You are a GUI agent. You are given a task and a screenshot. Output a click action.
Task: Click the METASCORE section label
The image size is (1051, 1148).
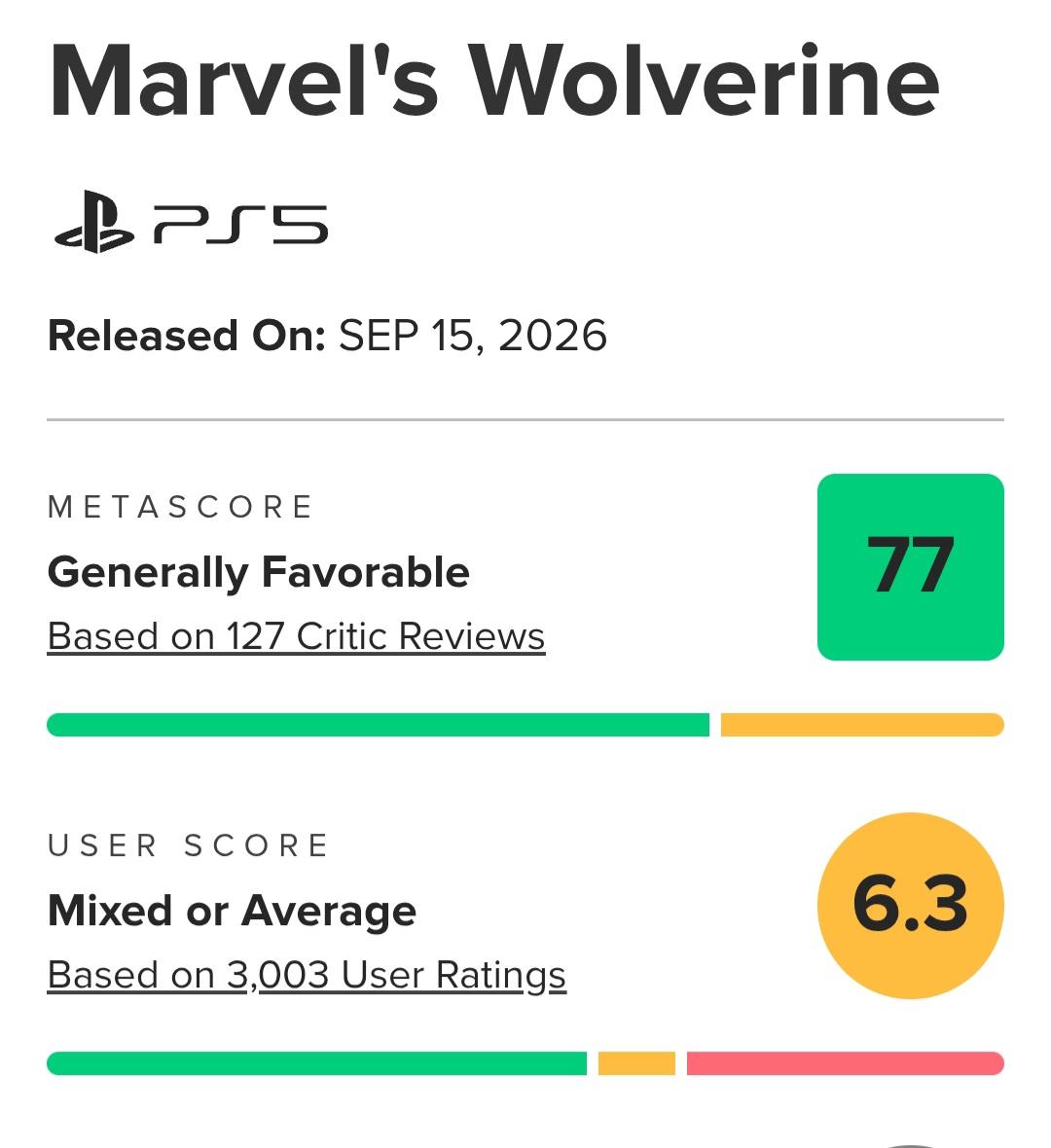click(180, 507)
